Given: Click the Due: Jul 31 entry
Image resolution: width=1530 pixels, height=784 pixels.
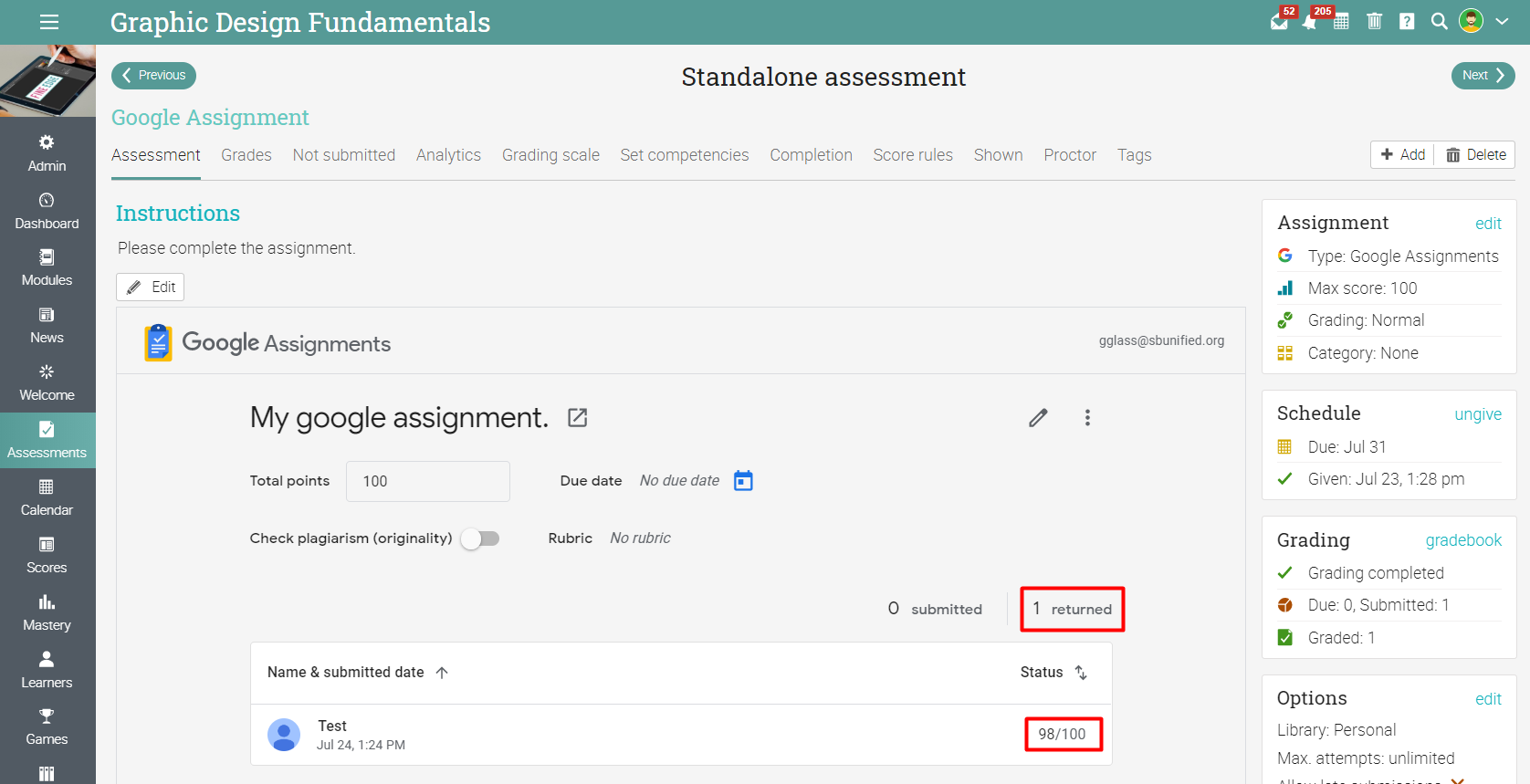Looking at the screenshot, I should coord(1347,447).
